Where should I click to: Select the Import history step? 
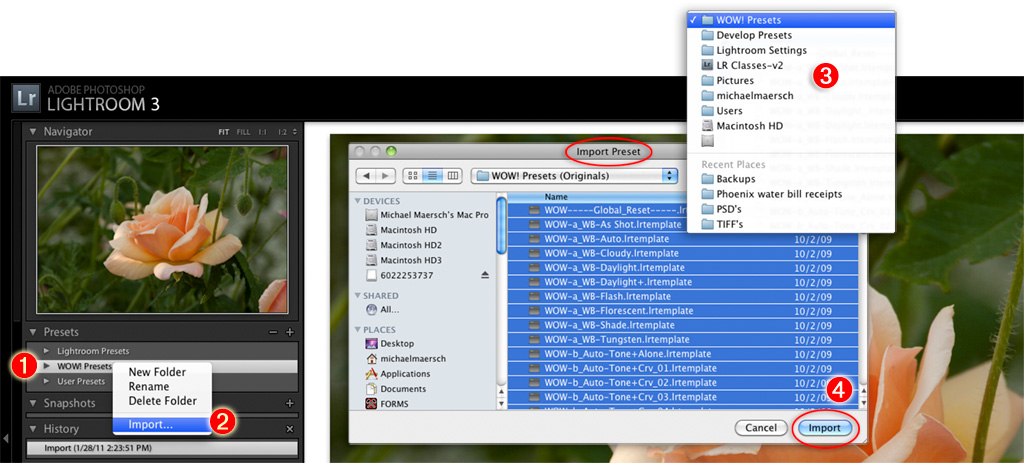(x=162, y=448)
